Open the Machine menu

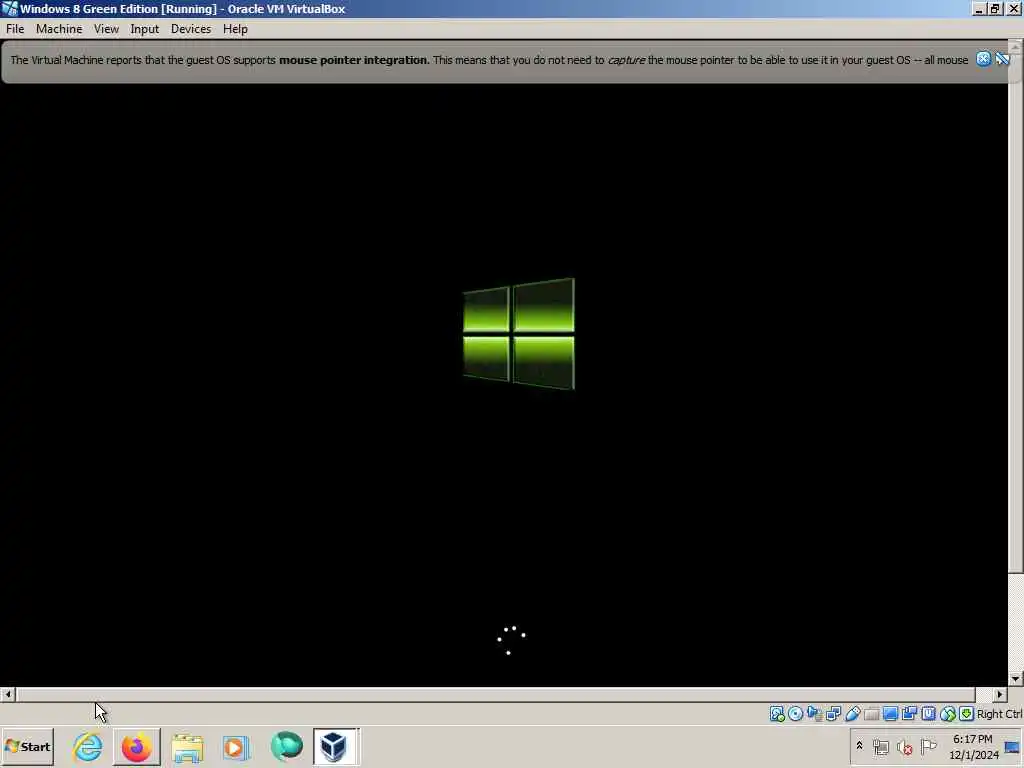59,29
